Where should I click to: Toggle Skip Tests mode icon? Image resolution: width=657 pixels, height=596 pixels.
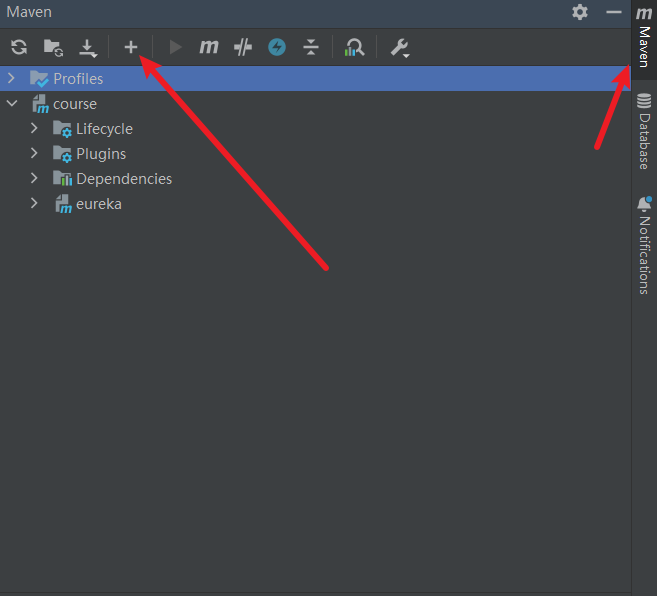(x=243, y=47)
